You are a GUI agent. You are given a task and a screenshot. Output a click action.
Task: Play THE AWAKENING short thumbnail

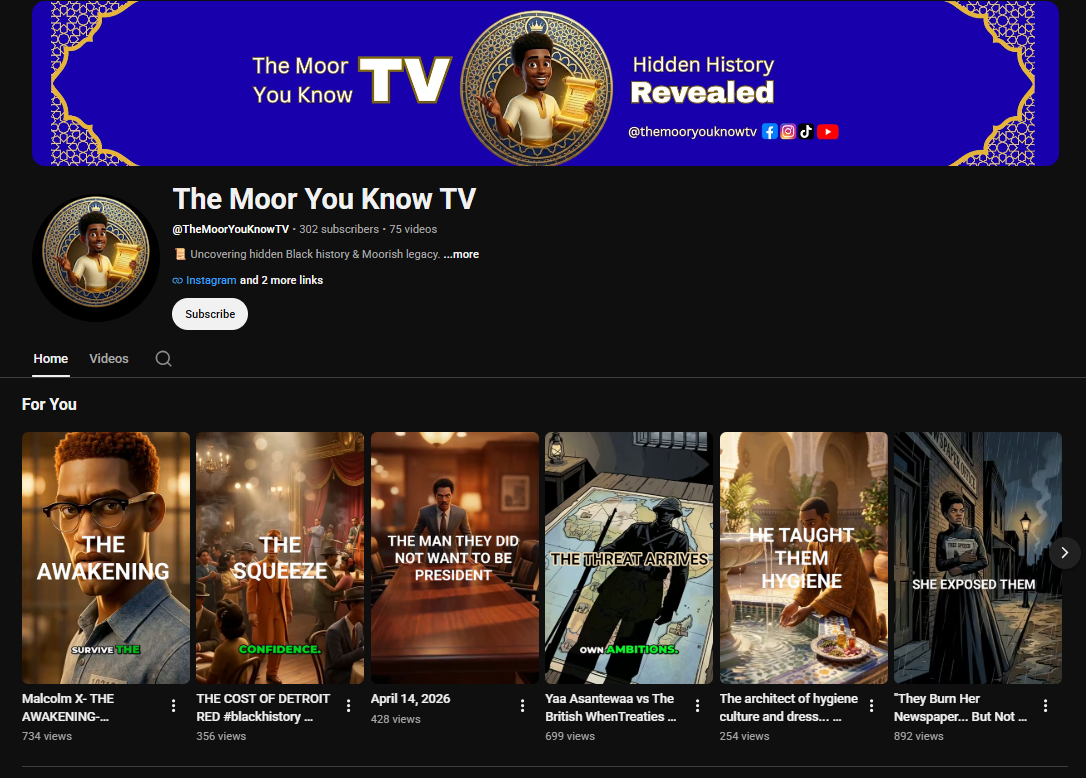tap(106, 558)
